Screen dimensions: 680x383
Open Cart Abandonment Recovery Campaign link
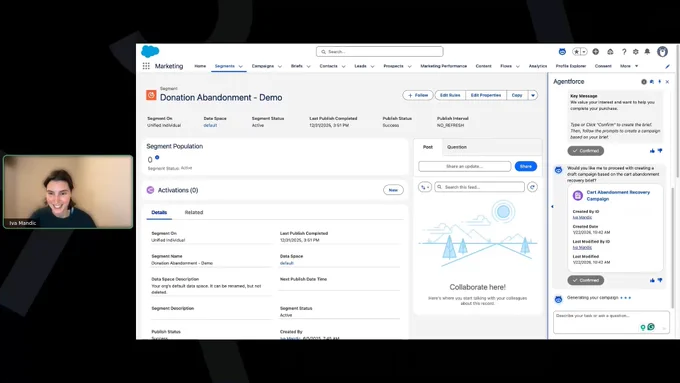point(618,195)
